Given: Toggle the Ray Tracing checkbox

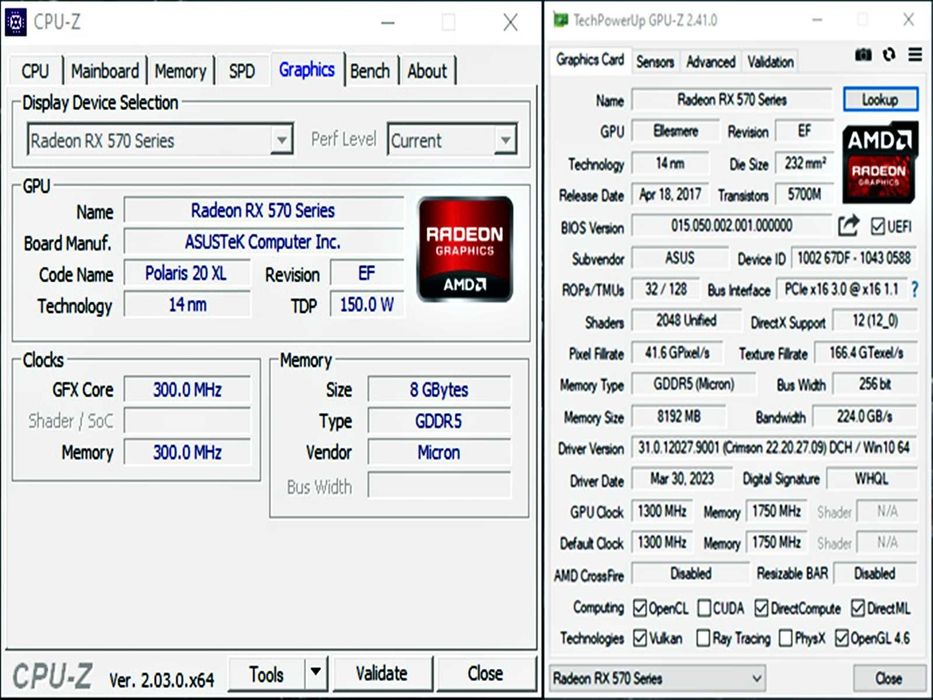Looking at the screenshot, I should click(703, 638).
